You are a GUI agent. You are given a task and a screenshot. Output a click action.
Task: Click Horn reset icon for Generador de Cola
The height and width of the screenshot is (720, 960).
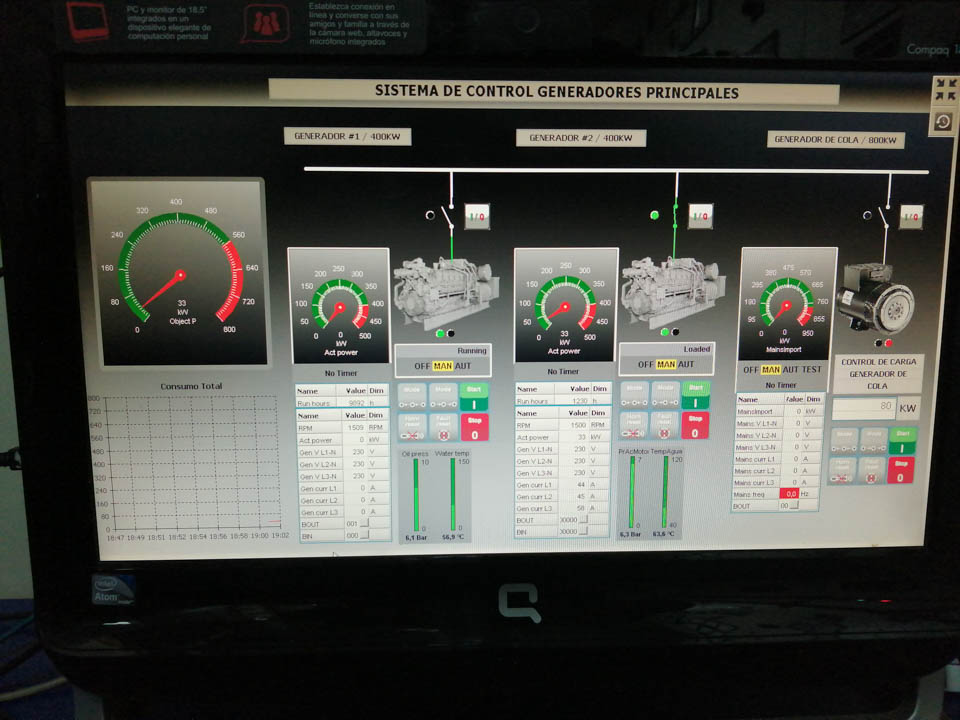coord(844,469)
